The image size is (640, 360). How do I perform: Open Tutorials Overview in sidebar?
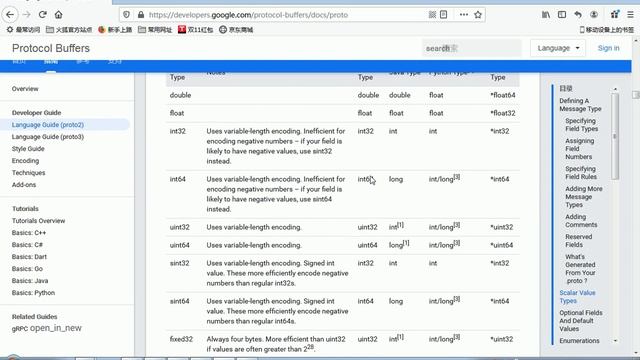point(38,221)
